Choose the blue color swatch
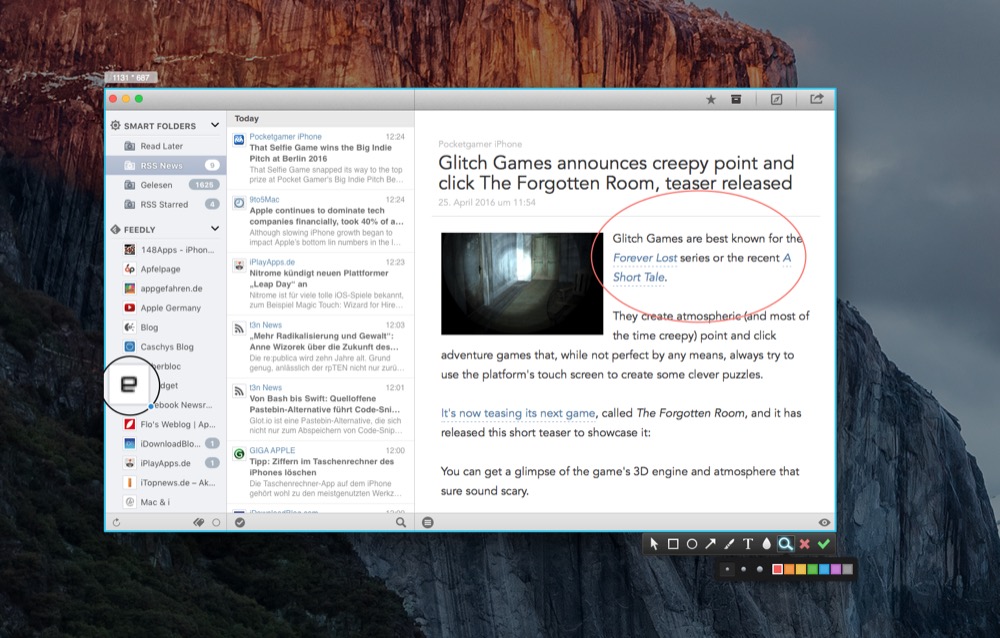1000x638 pixels. 824,569
